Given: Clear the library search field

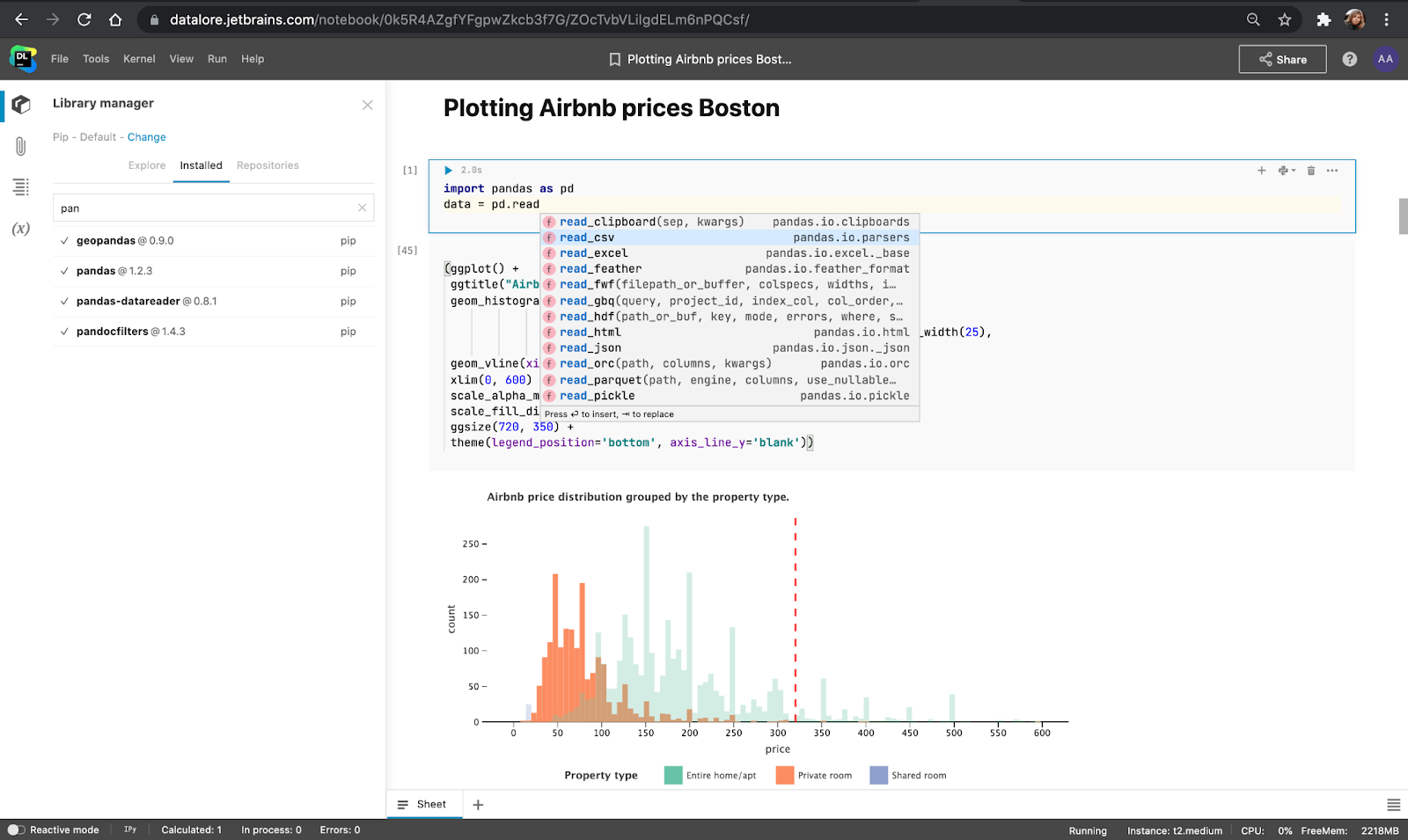Looking at the screenshot, I should 362,208.
